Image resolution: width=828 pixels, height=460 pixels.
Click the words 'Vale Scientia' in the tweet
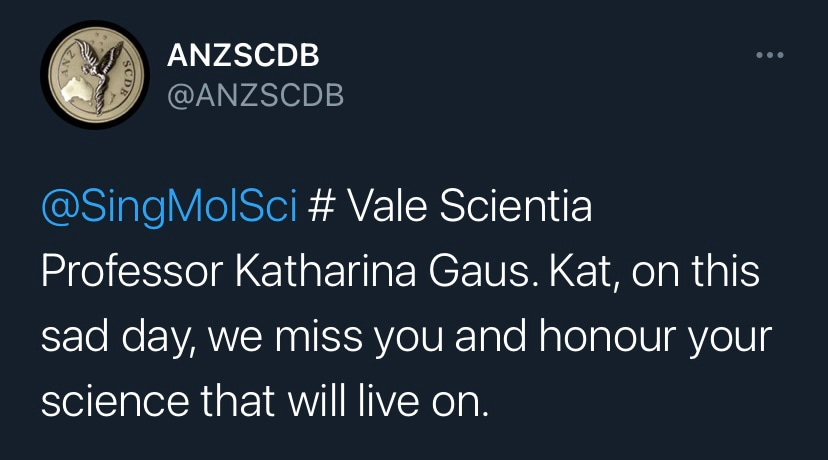pos(469,209)
